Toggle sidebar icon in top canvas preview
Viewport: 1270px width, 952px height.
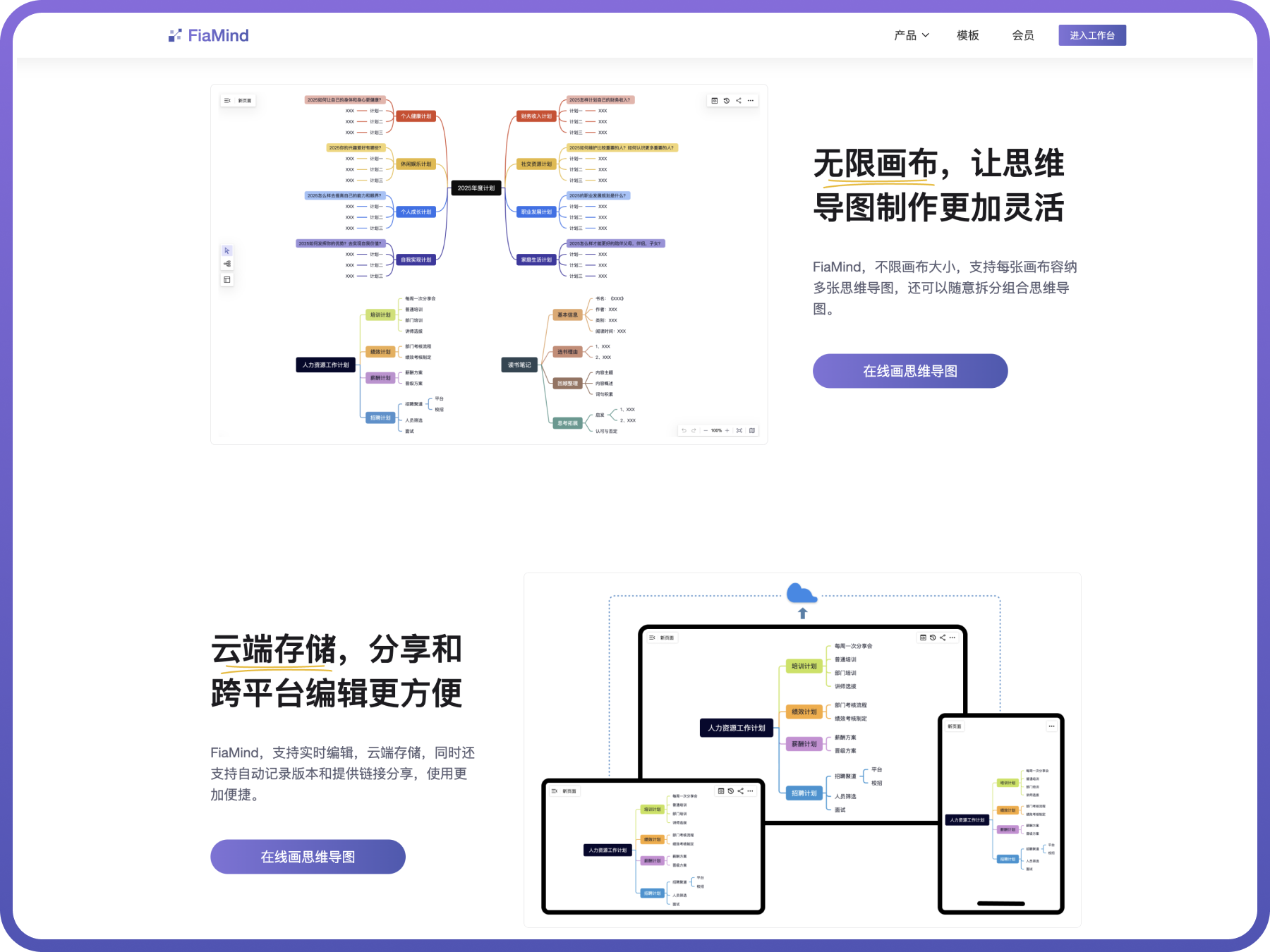pyautogui.click(x=227, y=101)
